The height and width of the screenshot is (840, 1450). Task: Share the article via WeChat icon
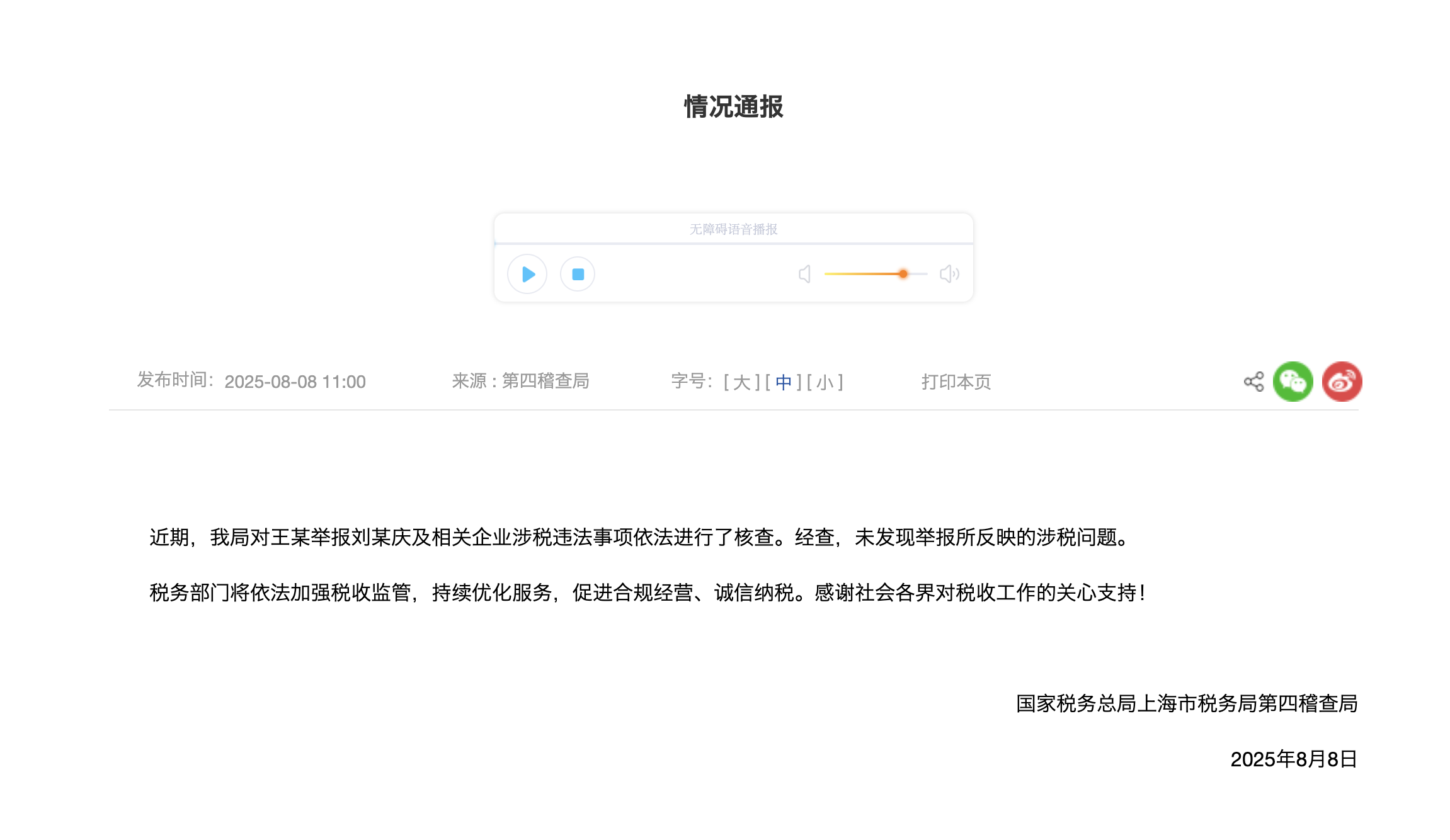click(1293, 382)
